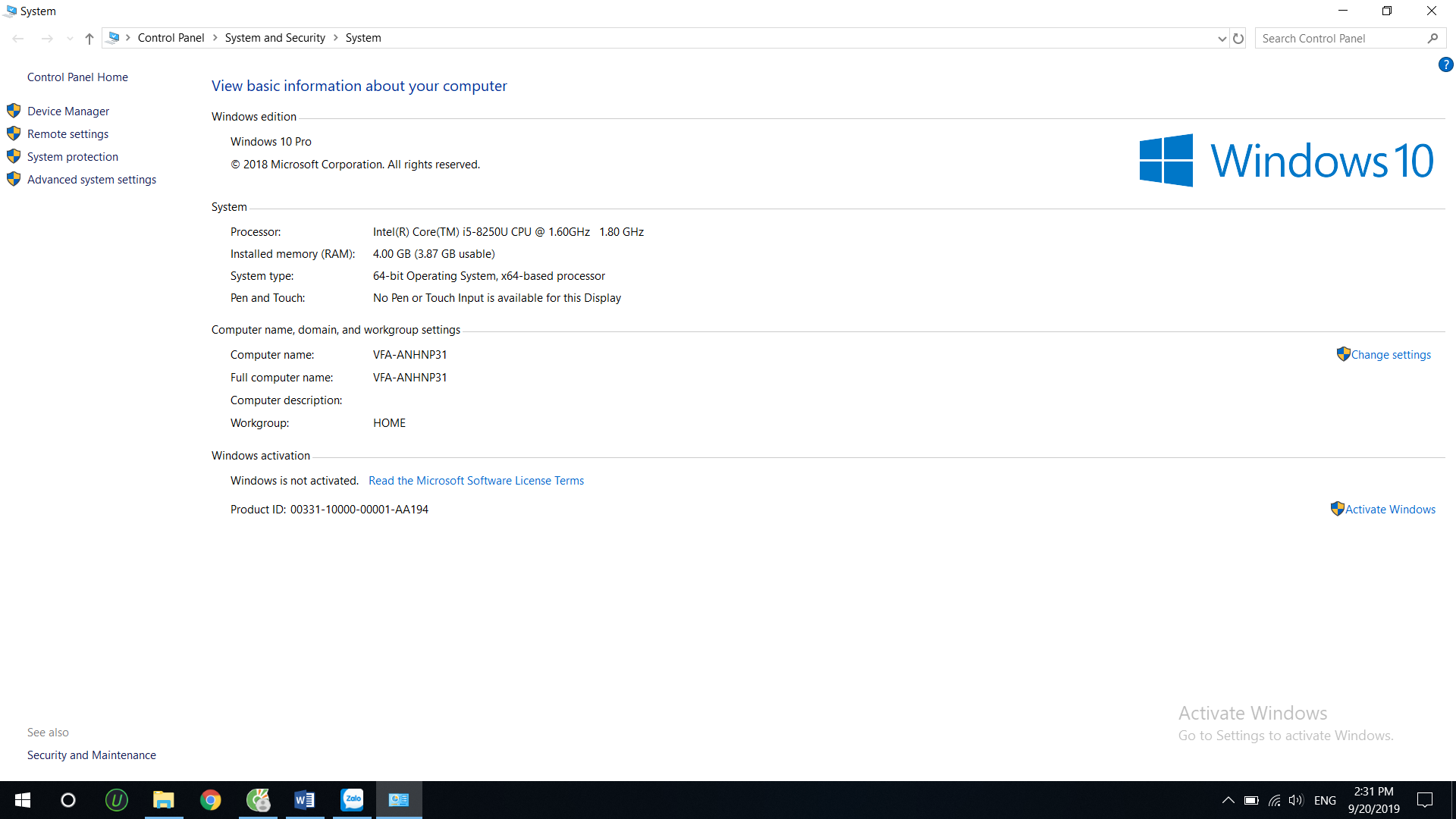Expand the chevron before Control Panel breadcrumb

pos(128,38)
